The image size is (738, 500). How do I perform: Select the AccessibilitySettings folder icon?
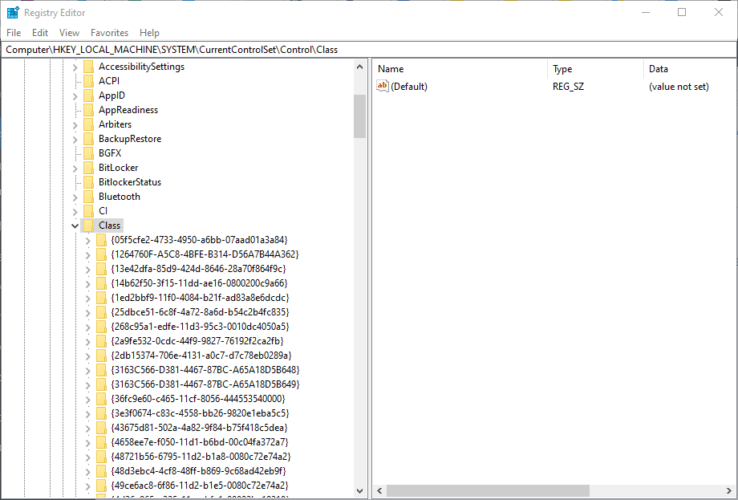[x=88, y=67]
